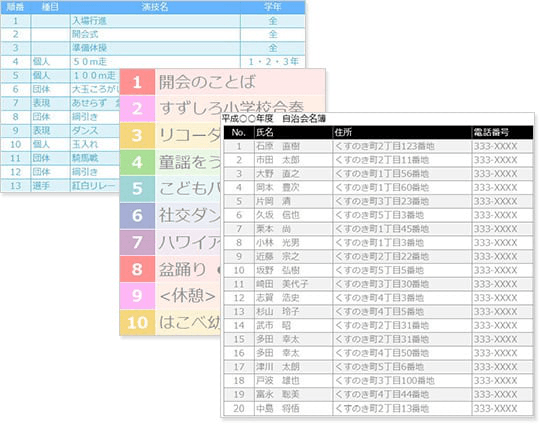540x432 pixels.
Task: Click the purple number 7 tile
Action: click(x=137, y=243)
